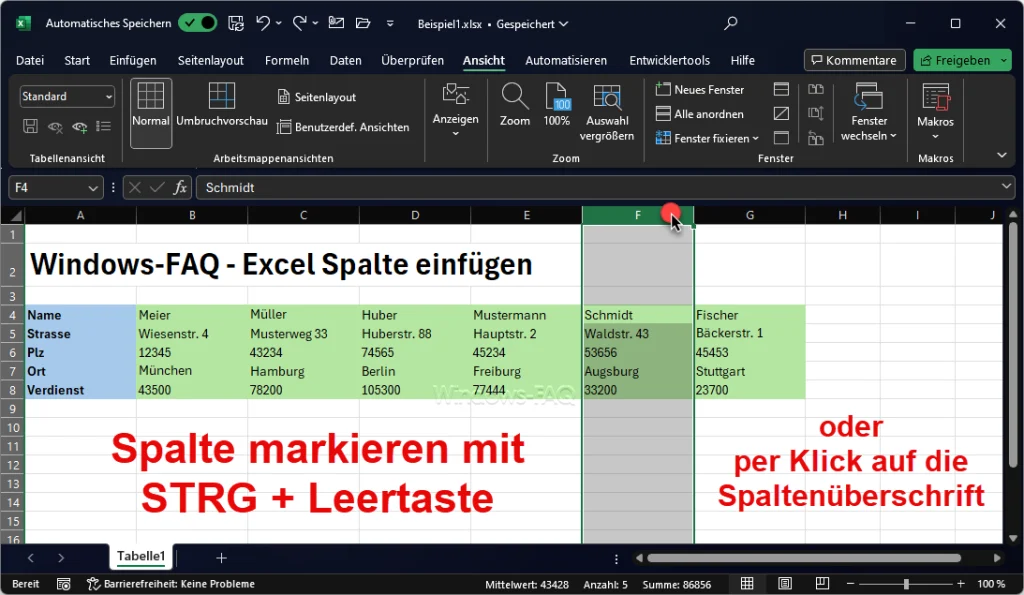The image size is (1024, 595).
Task: Click the split window (Teilen) icon
Action: (781, 89)
